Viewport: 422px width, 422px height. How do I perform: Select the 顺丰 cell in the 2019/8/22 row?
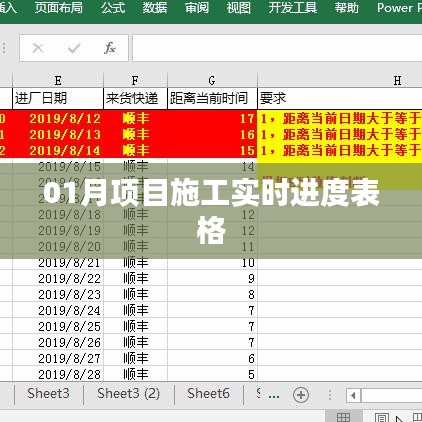pos(135,278)
